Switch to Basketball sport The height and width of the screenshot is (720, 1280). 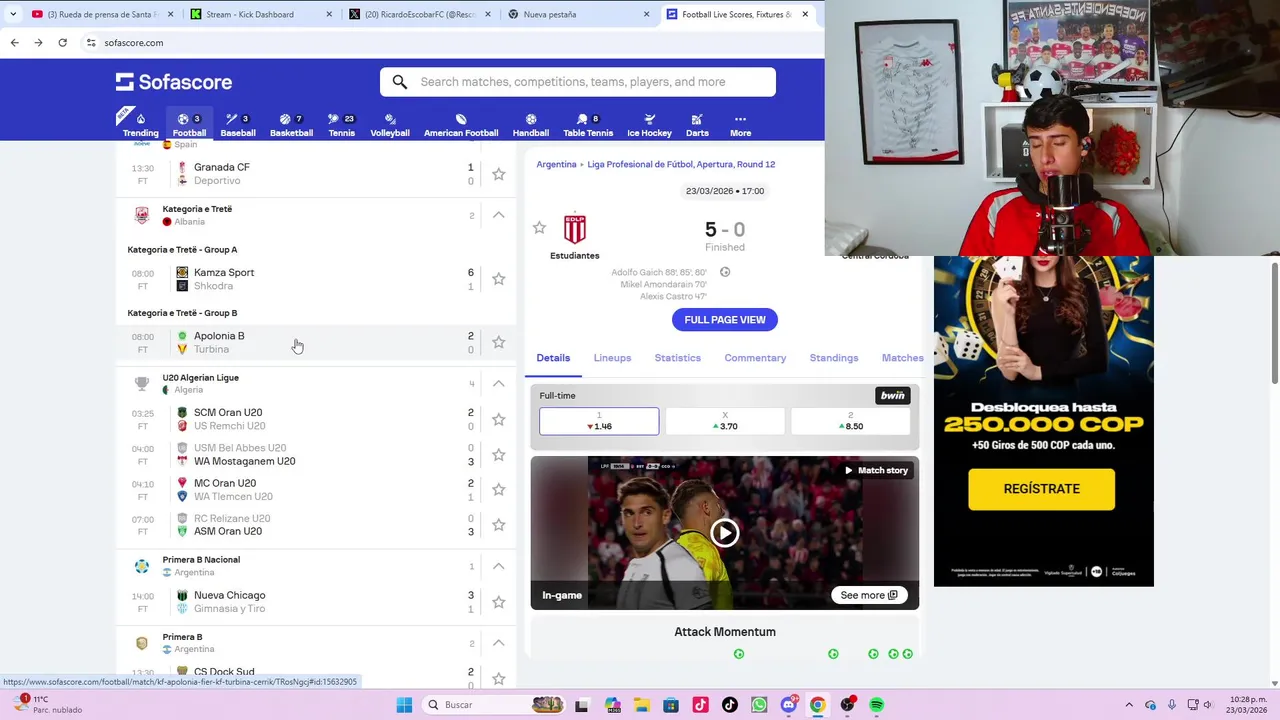291,125
